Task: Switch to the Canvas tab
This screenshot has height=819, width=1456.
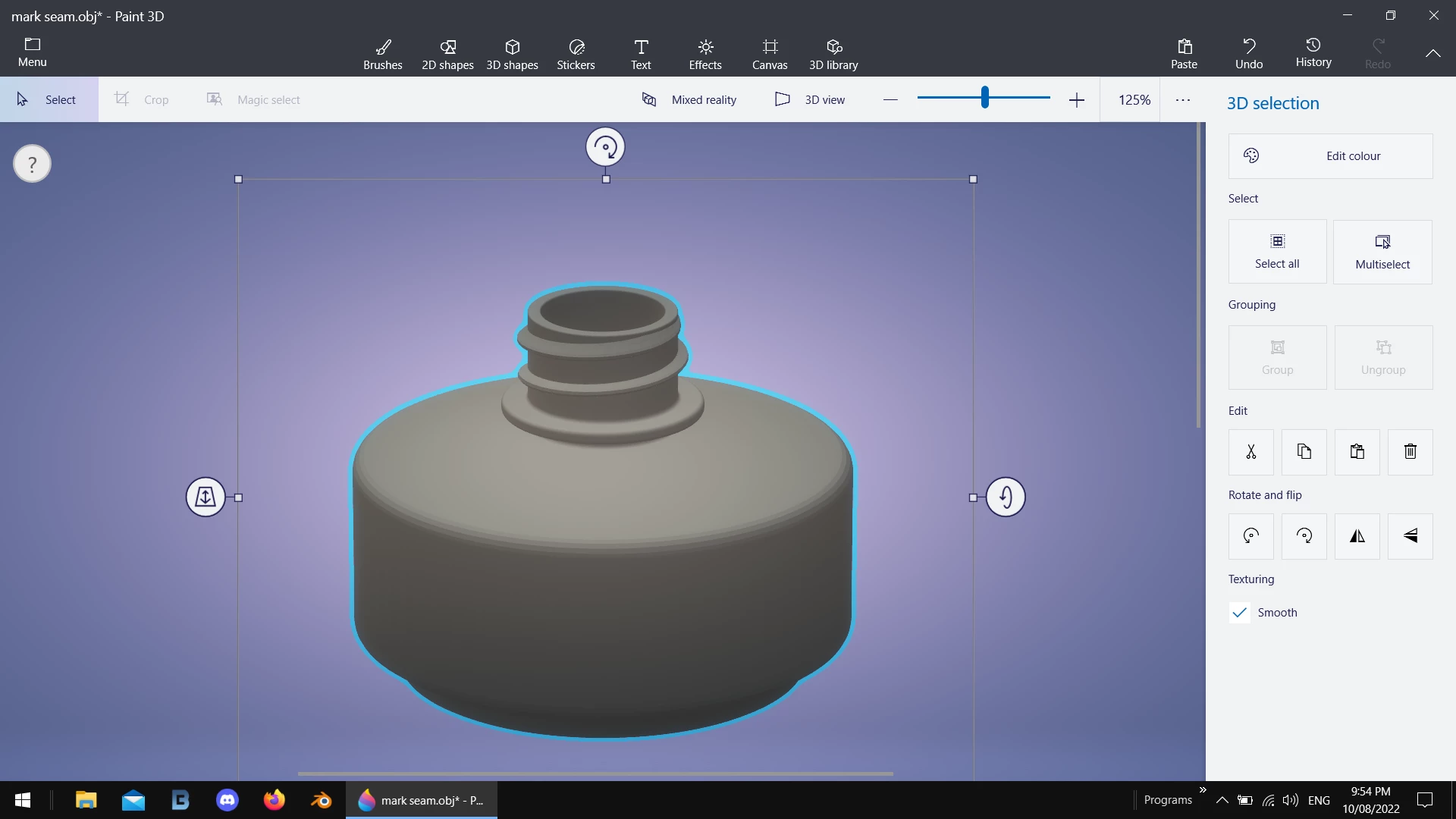Action: point(769,54)
